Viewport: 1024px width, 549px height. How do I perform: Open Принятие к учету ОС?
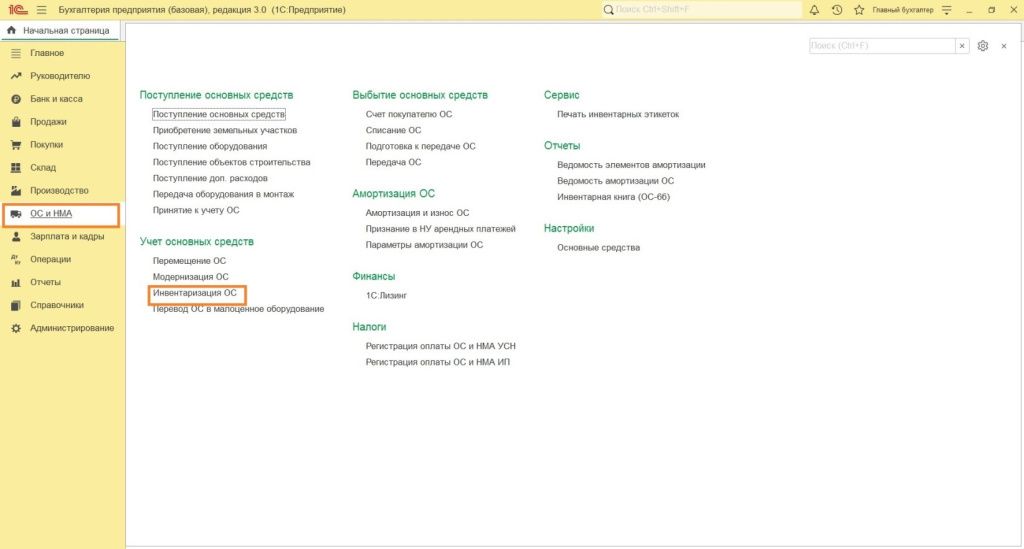pos(196,210)
